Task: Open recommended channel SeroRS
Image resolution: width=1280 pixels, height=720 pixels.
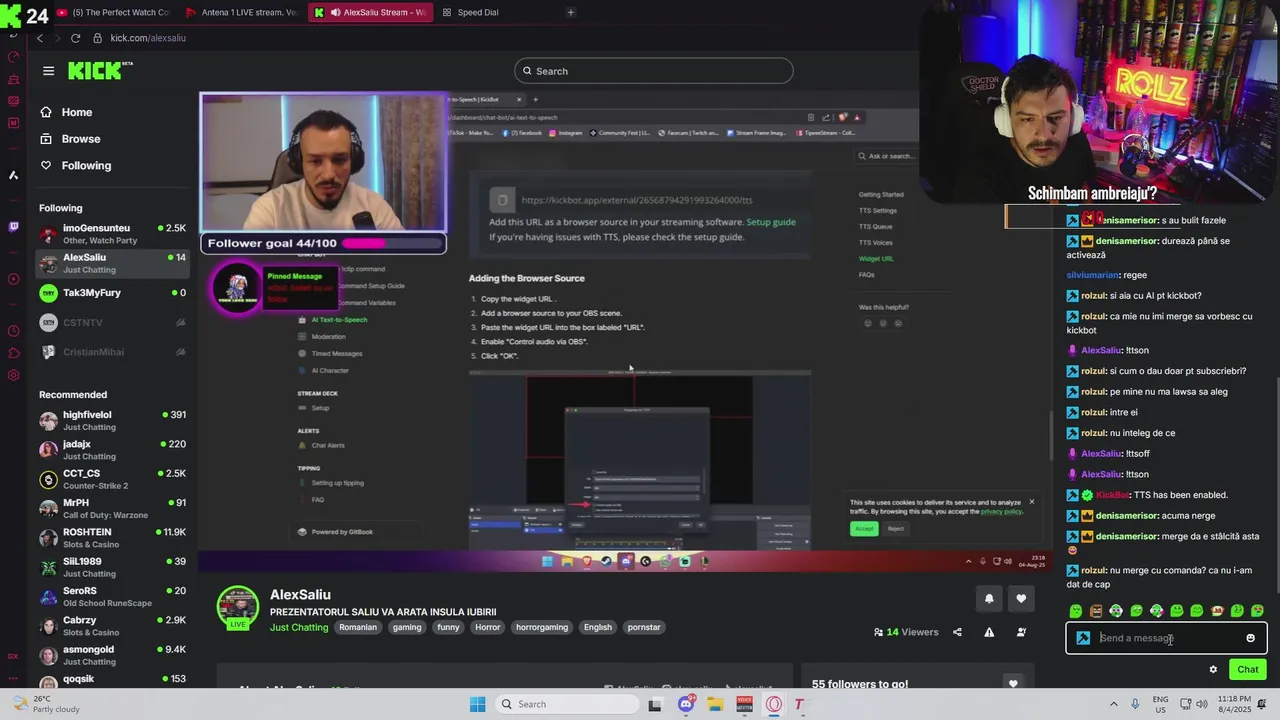Action: point(112,597)
